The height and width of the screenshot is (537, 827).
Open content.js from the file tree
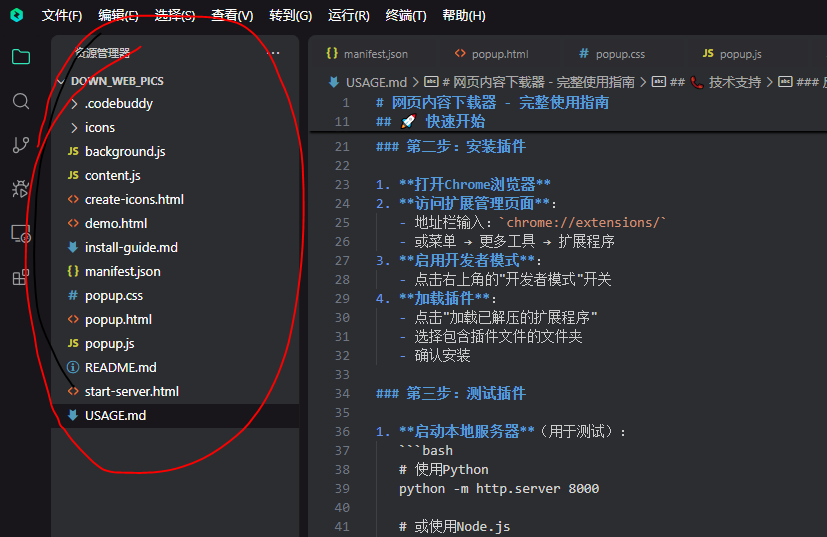112,175
